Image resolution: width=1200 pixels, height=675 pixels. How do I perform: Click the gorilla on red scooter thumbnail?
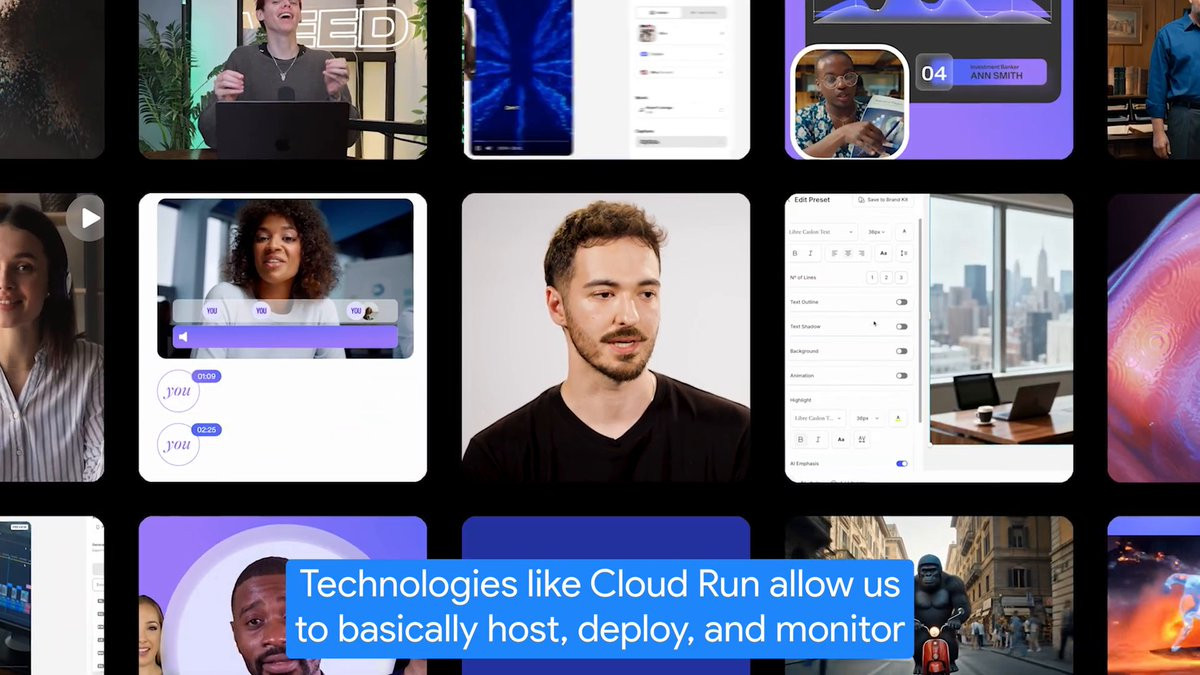(928, 595)
